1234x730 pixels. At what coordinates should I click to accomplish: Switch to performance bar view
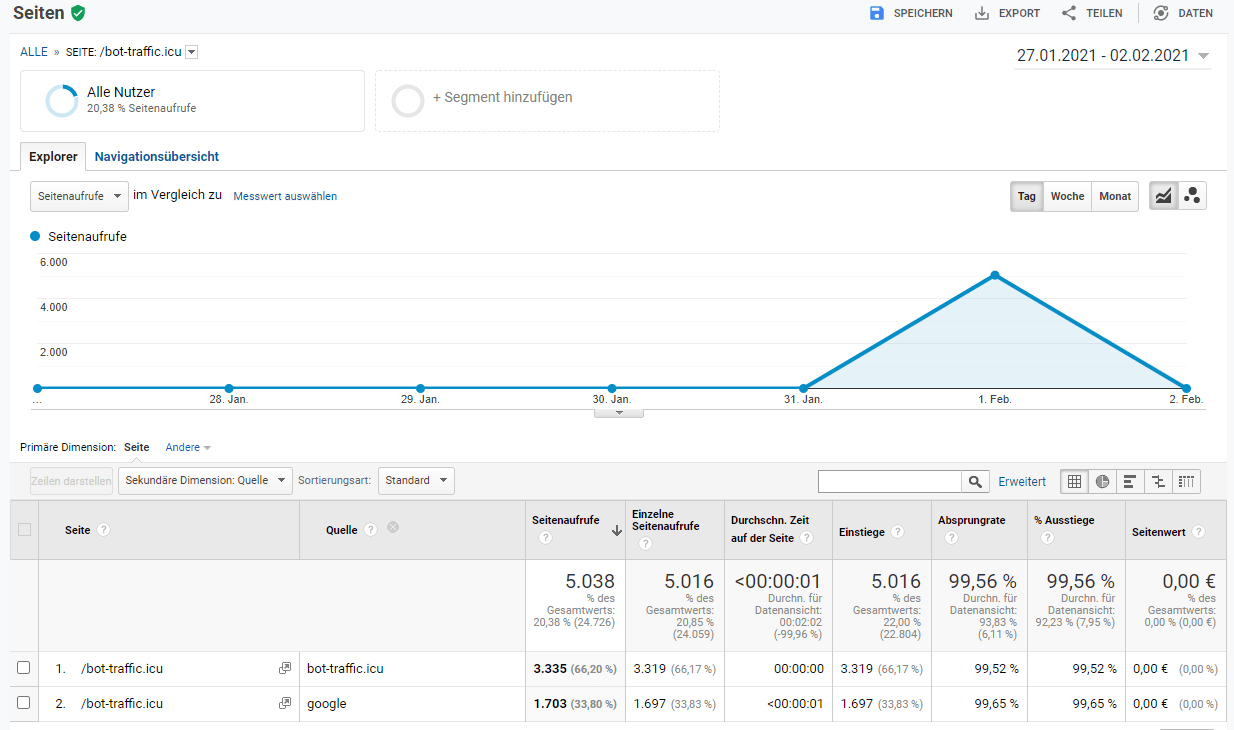(1130, 482)
